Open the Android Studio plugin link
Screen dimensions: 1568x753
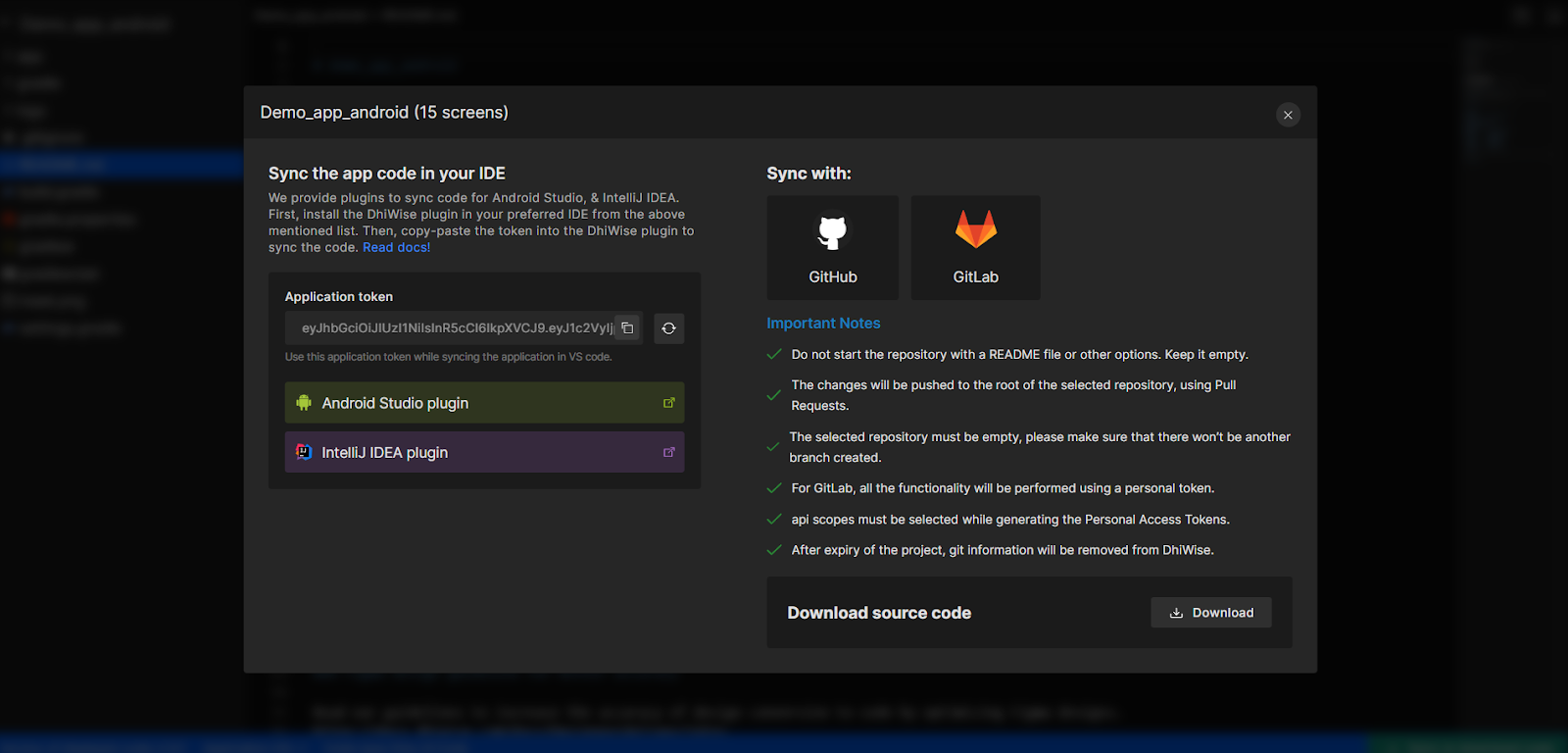pos(484,403)
